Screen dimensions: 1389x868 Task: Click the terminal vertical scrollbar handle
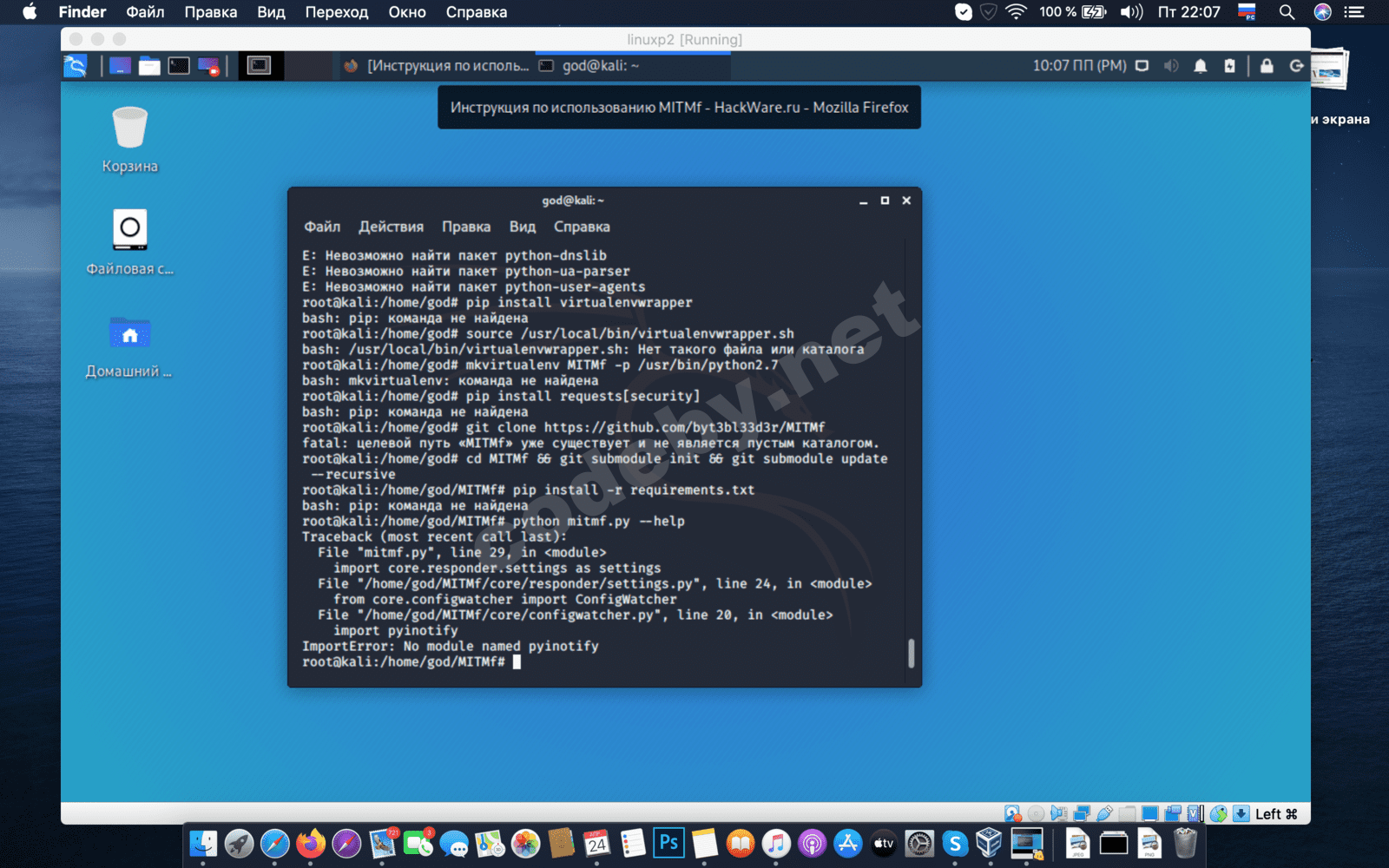pyautogui.click(x=911, y=653)
